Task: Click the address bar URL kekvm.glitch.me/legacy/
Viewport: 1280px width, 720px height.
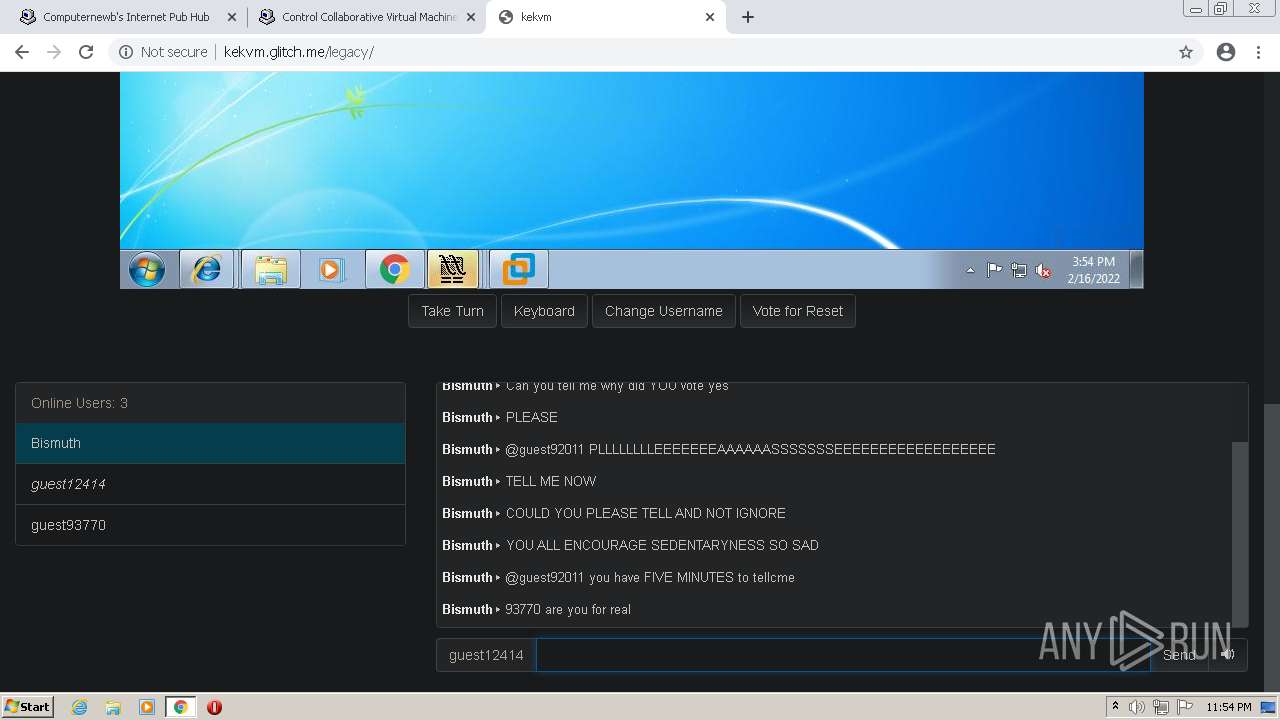Action: pyautogui.click(x=299, y=52)
